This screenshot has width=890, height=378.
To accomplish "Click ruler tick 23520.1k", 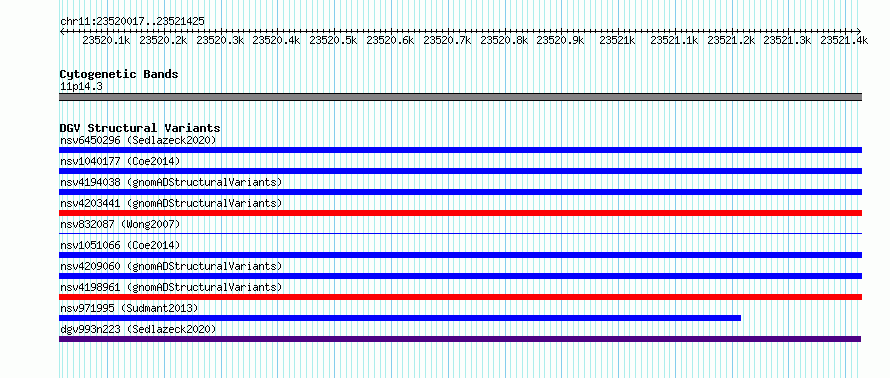I will click(107, 40).
